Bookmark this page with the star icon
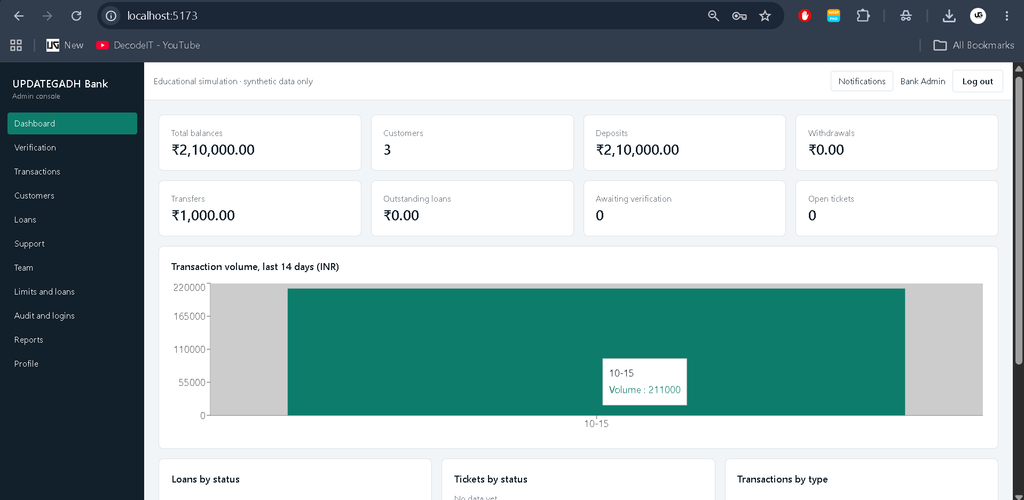Screen dimensions: 1024x500 pos(765,16)
